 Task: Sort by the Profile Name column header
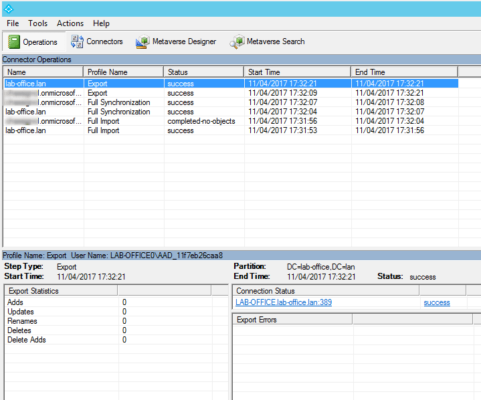[123, 72]
